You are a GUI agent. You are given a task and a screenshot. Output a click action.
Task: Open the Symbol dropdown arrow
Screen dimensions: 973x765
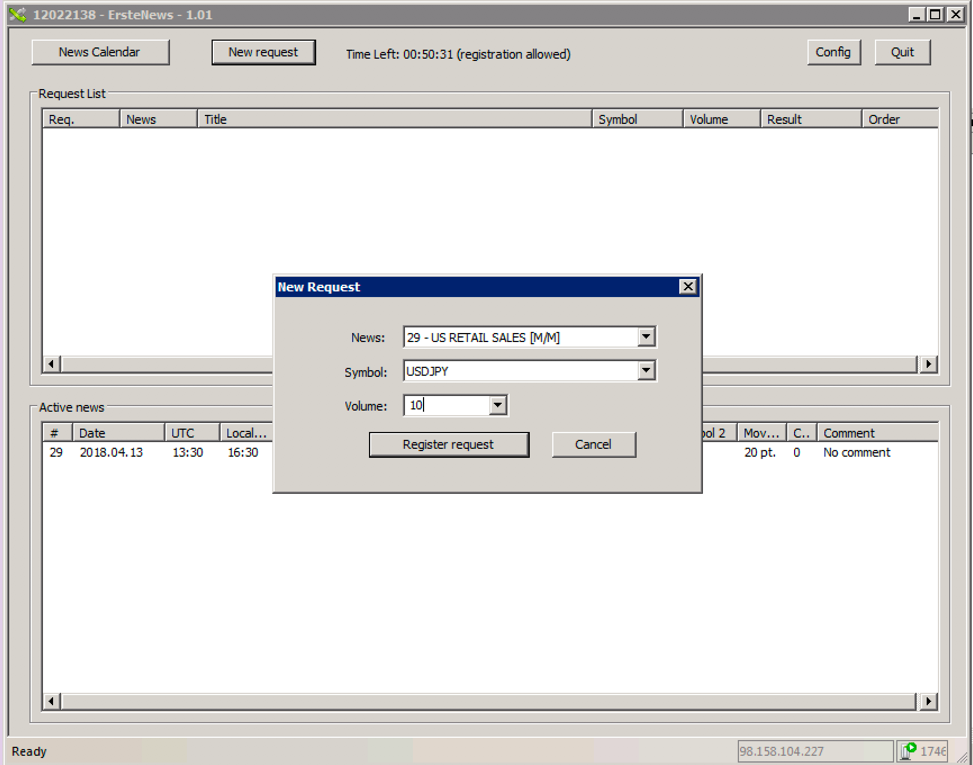tap(646, 371)
